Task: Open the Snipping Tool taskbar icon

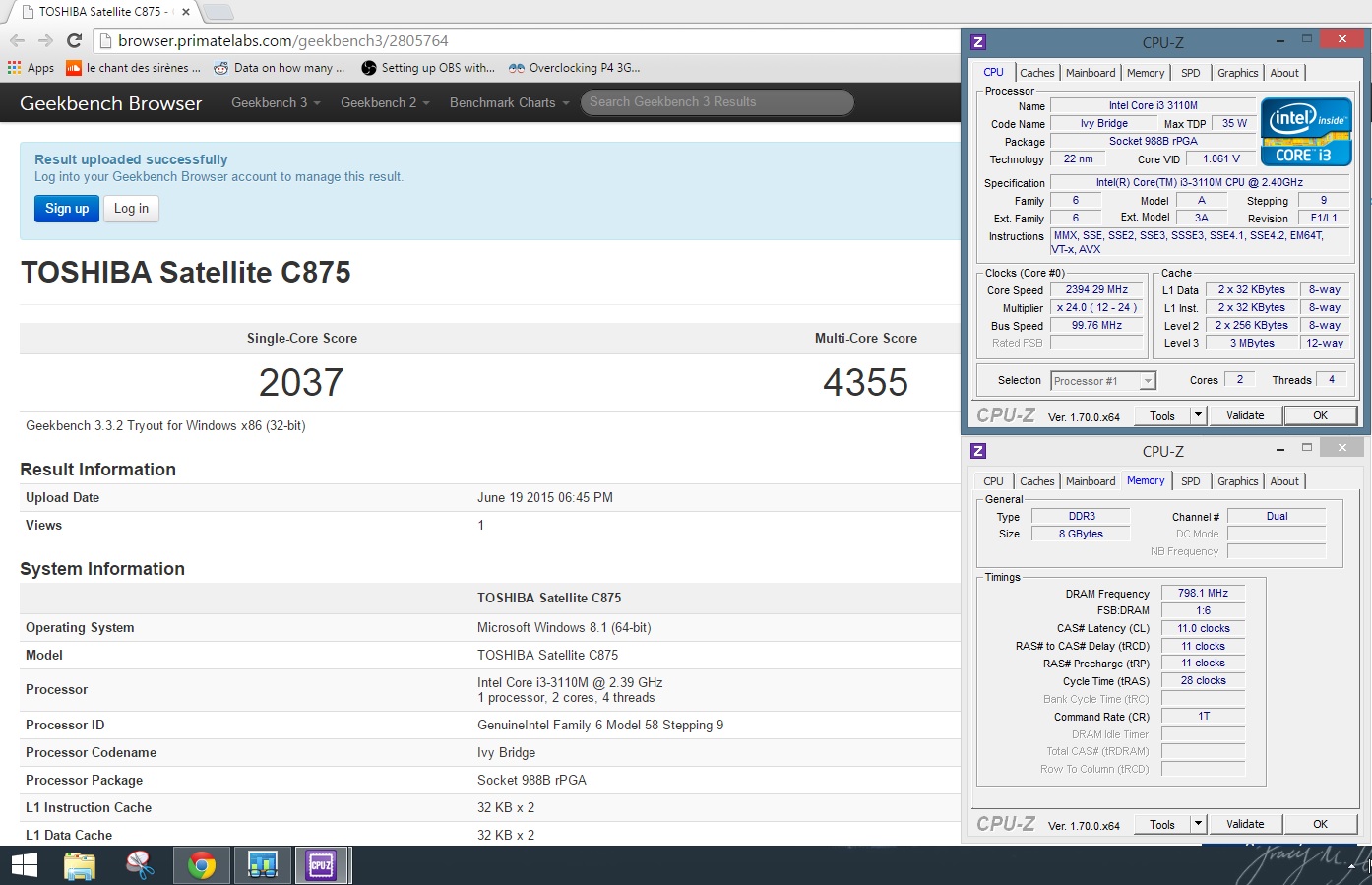Action: (x=140, y=865)
